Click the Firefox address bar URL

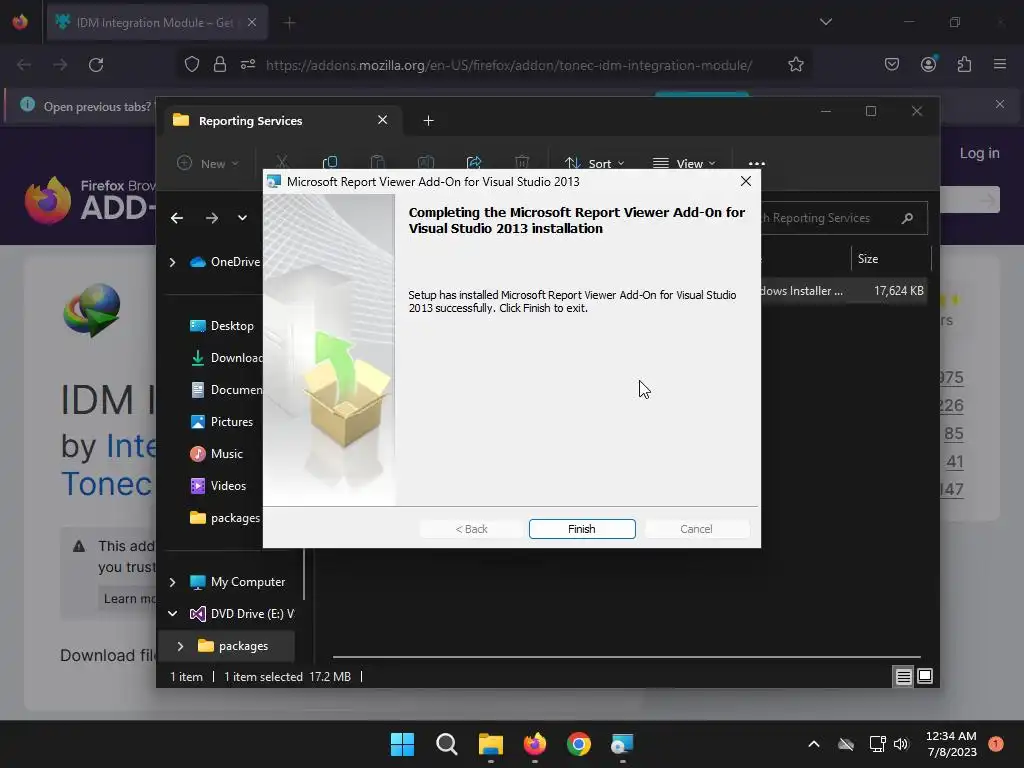coord(509,65)
